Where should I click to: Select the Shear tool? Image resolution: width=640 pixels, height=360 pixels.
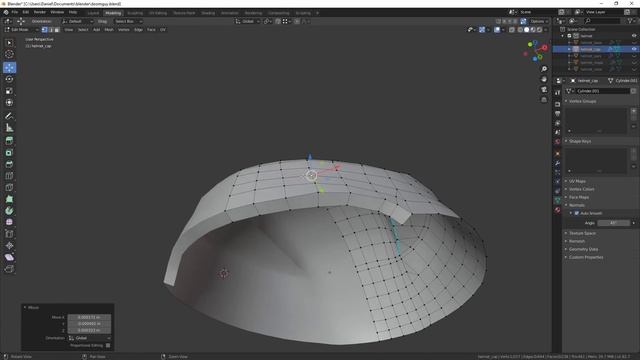point(9,257)
